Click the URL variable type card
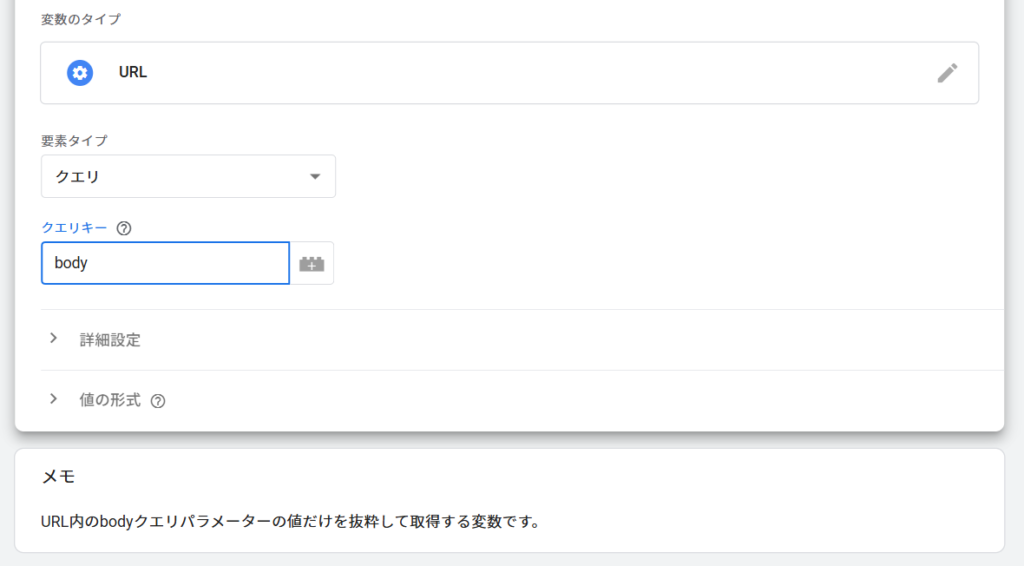Viewport: 1024px width, 566px height. point(509,72)
